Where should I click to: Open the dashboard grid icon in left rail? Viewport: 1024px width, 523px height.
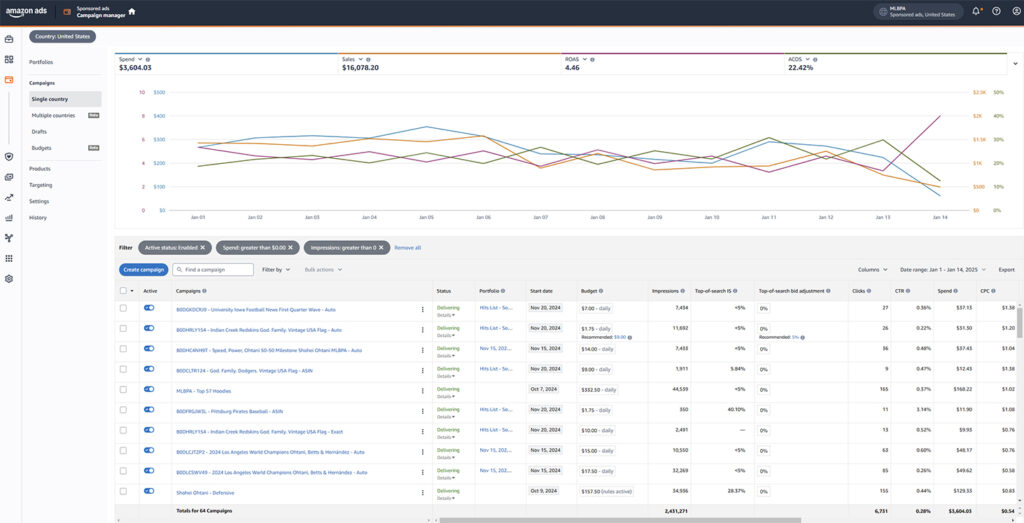8,59
